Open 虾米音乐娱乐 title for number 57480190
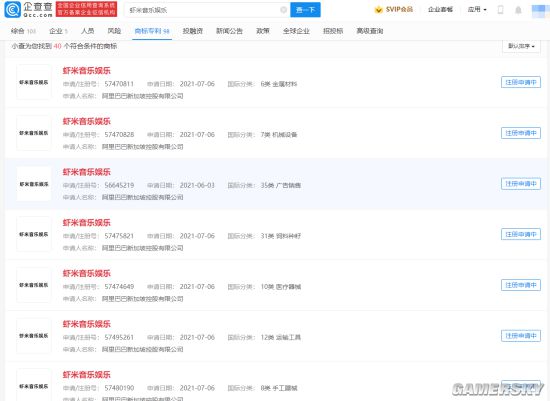Viewport: 550px width, 401px height. [87, 375]
